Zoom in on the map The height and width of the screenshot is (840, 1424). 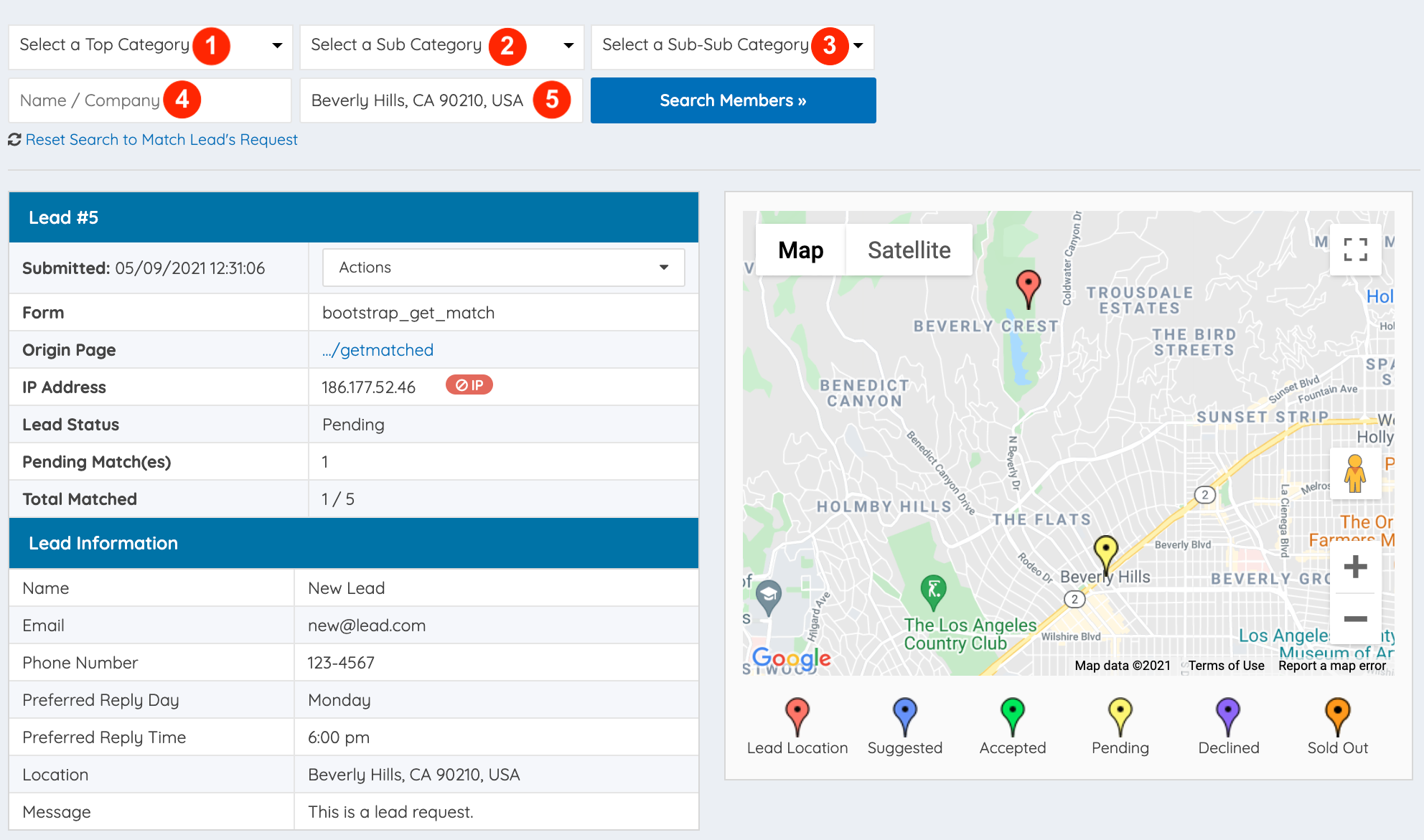coord(1355,567)
